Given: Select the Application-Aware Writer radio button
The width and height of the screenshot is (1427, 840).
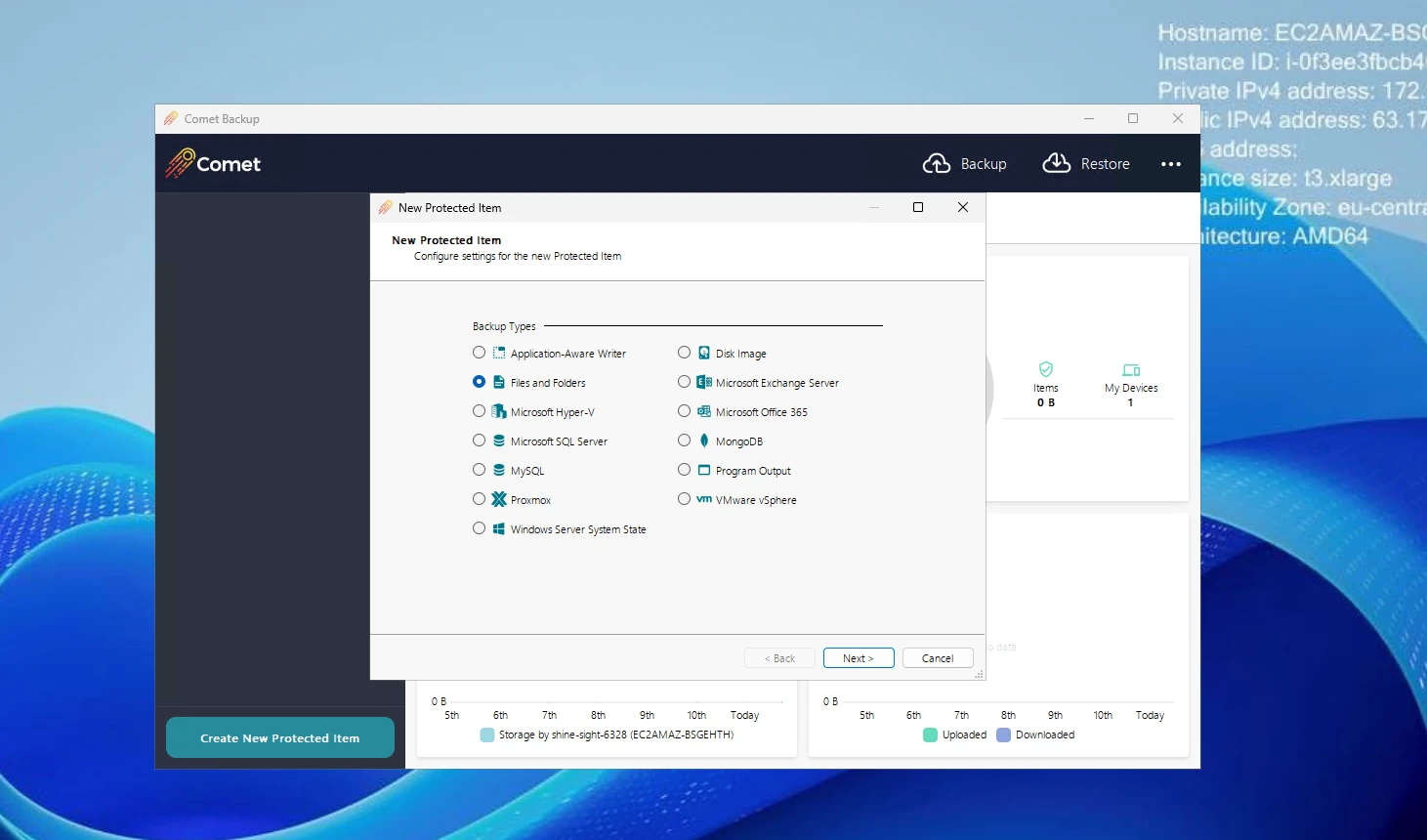Looking at the screenshot, I should pos(479,353).
